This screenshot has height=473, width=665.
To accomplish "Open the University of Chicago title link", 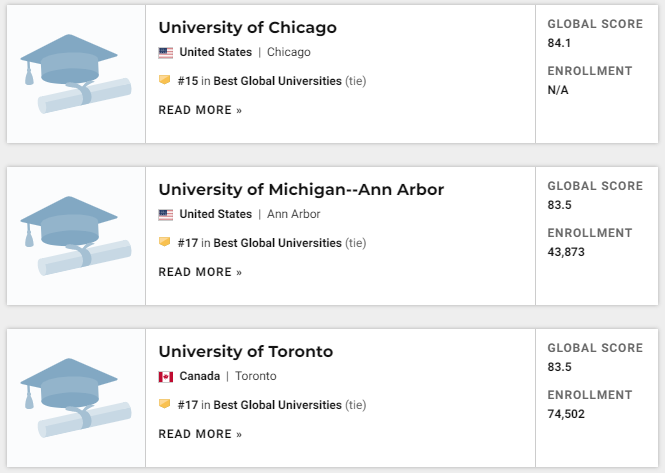I will (247, 28).
